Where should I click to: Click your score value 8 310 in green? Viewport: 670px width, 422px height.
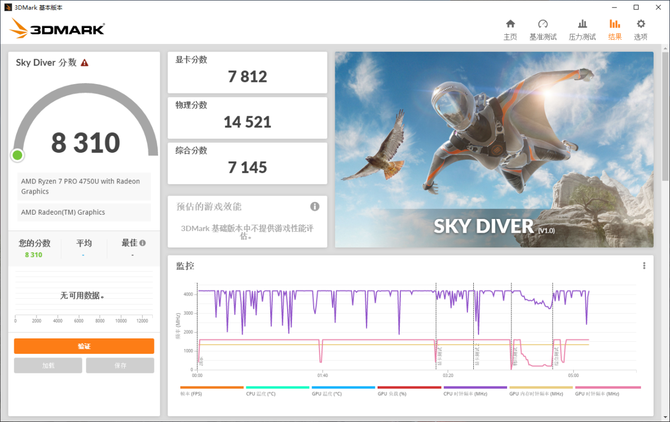(33, 255)
